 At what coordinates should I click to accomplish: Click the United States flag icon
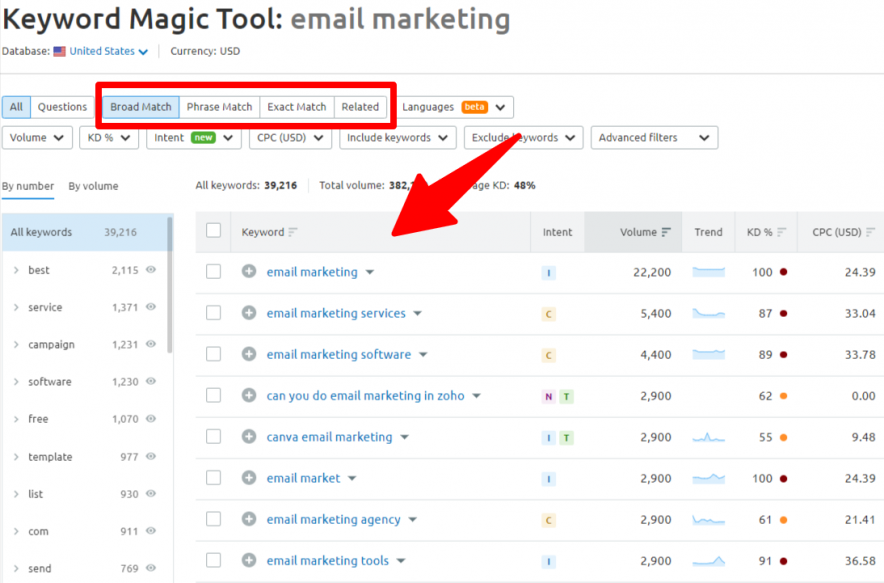click(59, 50)
